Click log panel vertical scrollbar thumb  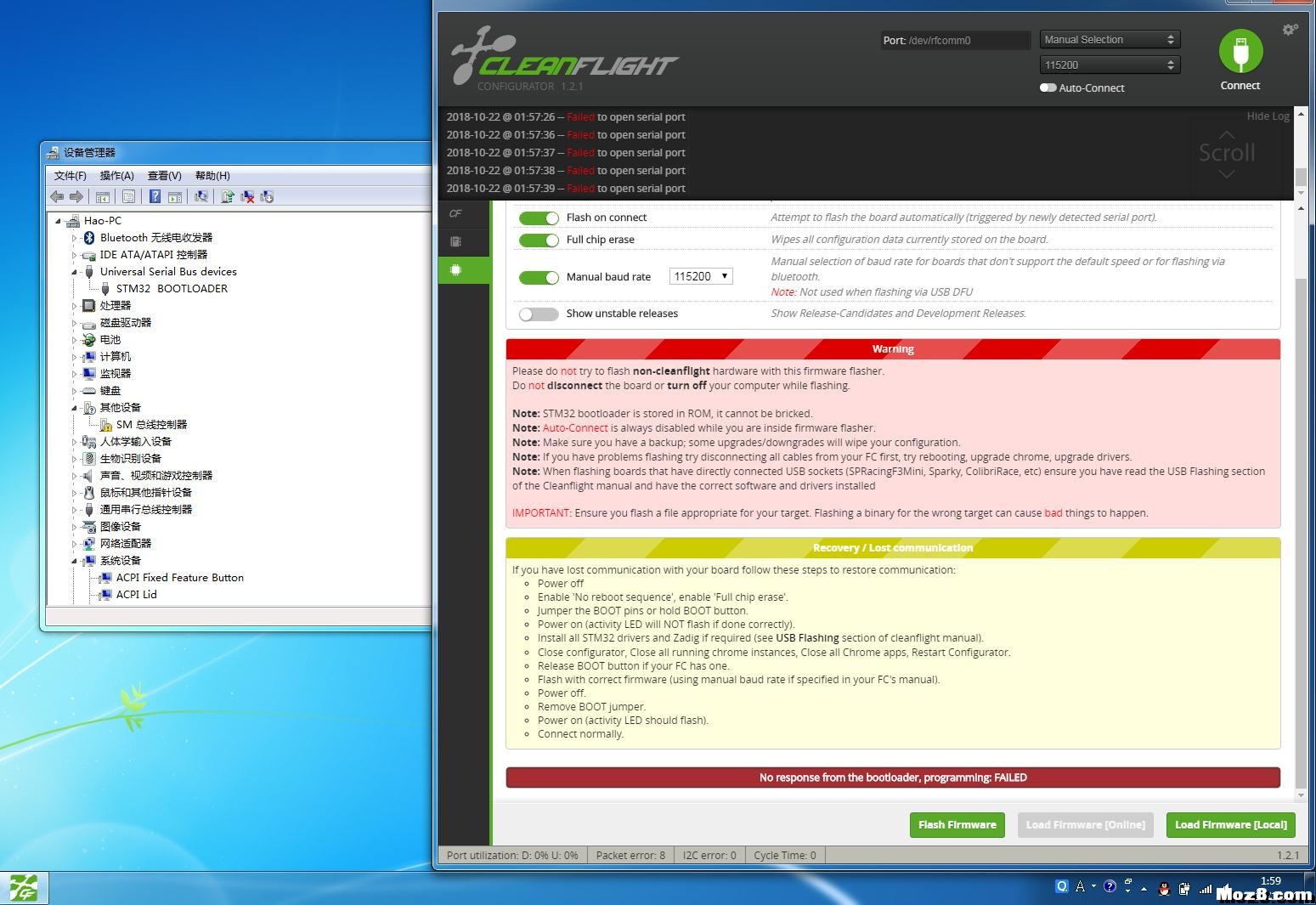1301,177
